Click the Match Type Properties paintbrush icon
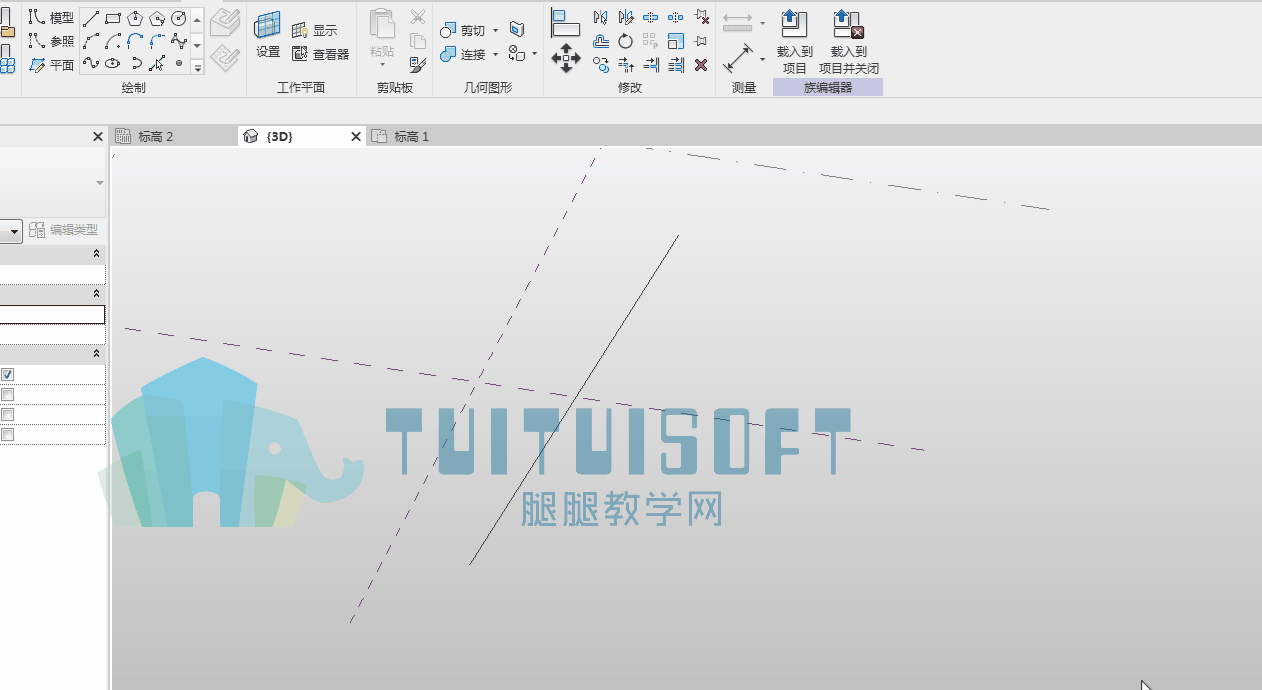 point(418,65)
